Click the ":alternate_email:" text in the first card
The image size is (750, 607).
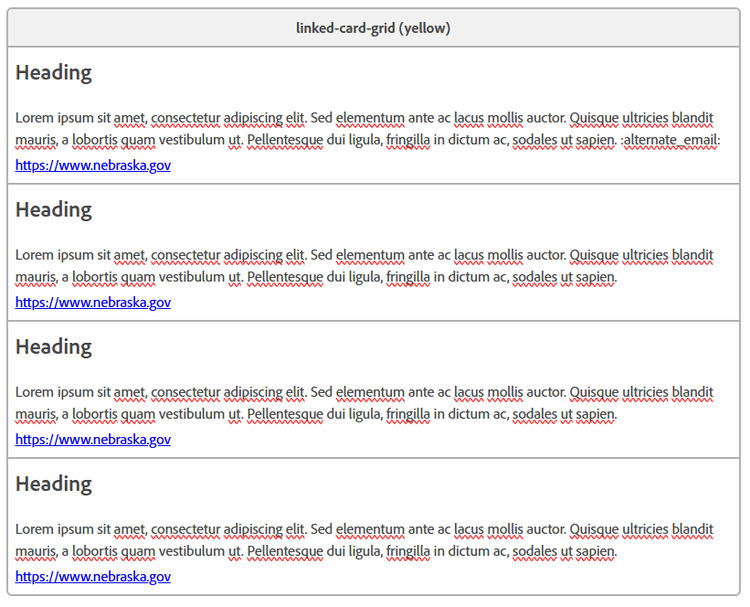[670, 140]
